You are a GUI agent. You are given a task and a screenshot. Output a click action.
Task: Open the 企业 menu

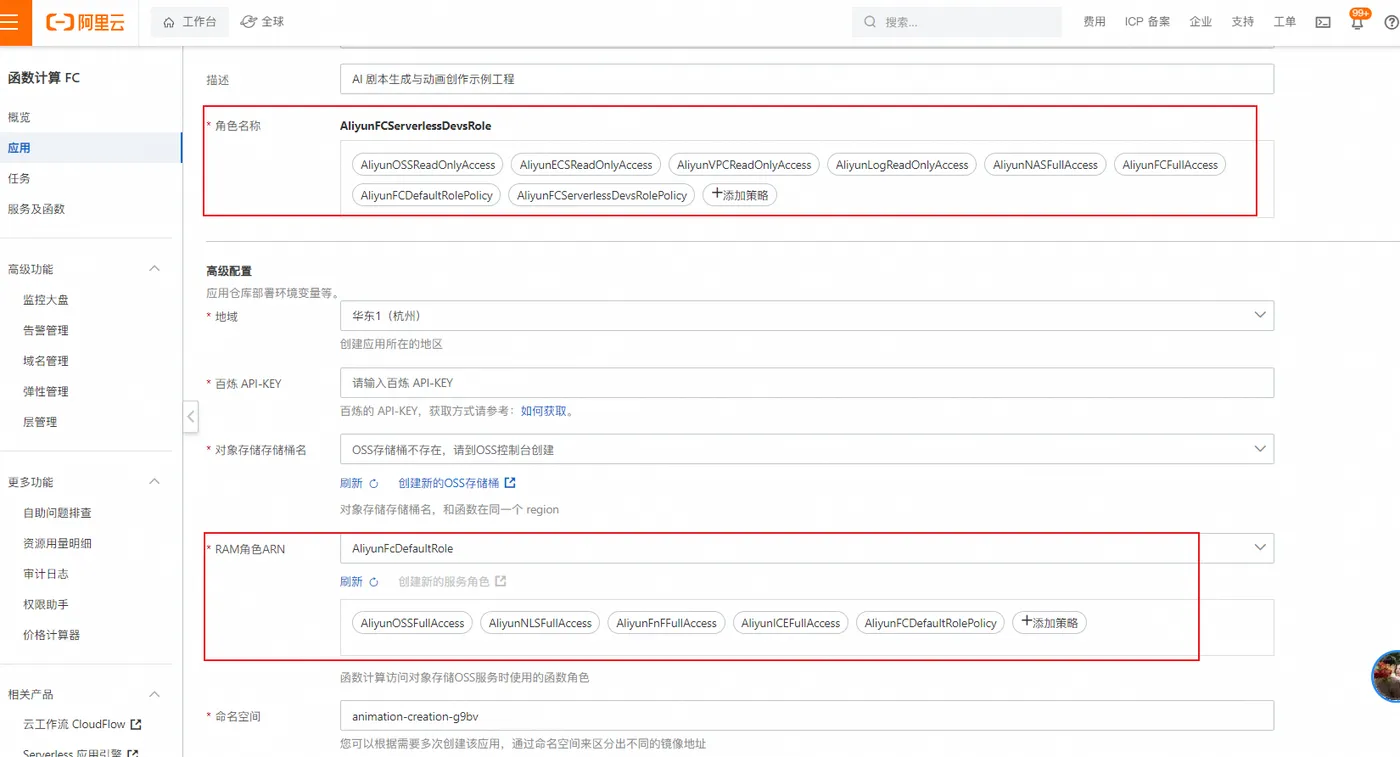click(x=1201, y=22)
